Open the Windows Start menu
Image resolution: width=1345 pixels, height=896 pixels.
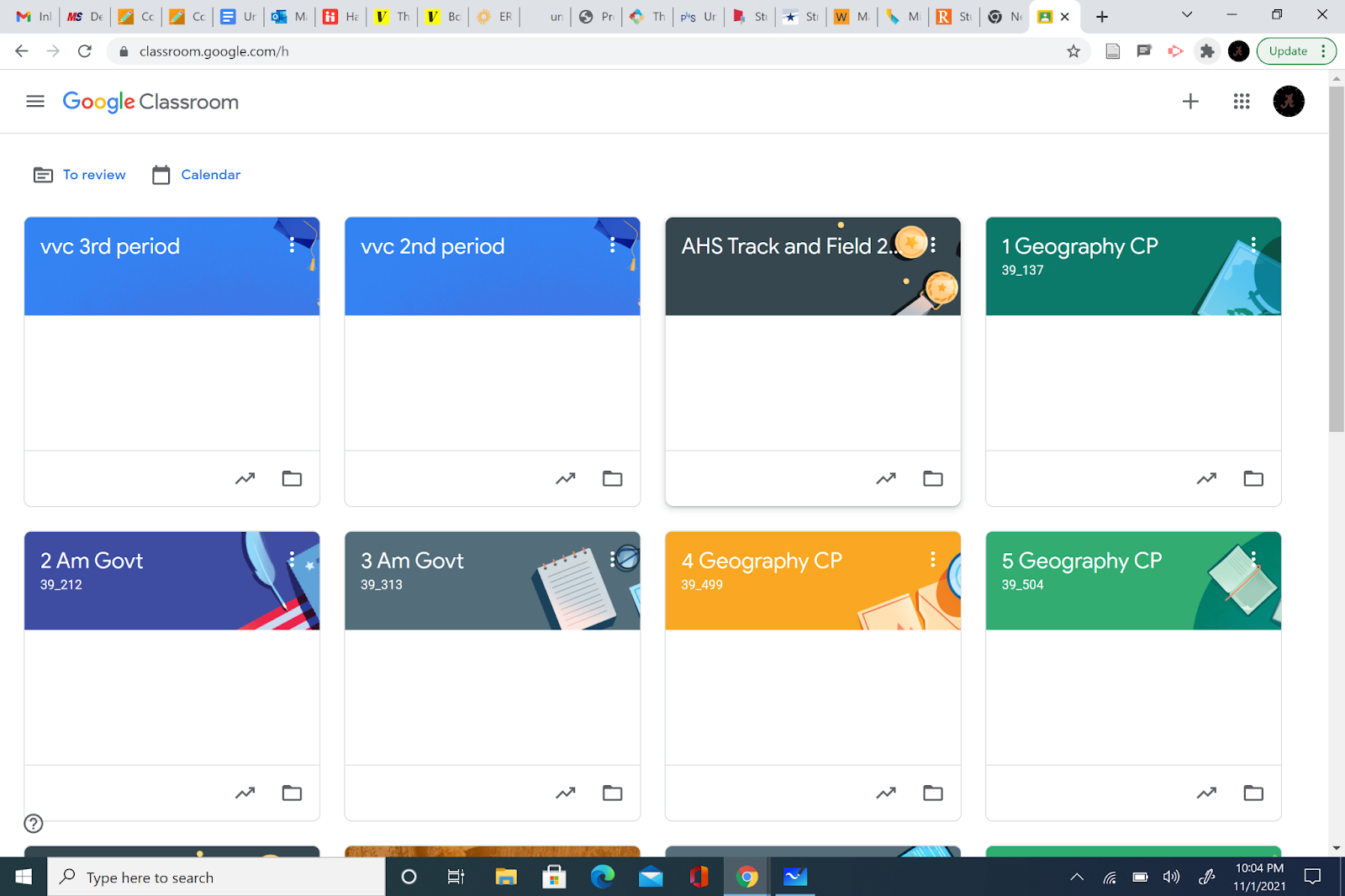[24, 877]
